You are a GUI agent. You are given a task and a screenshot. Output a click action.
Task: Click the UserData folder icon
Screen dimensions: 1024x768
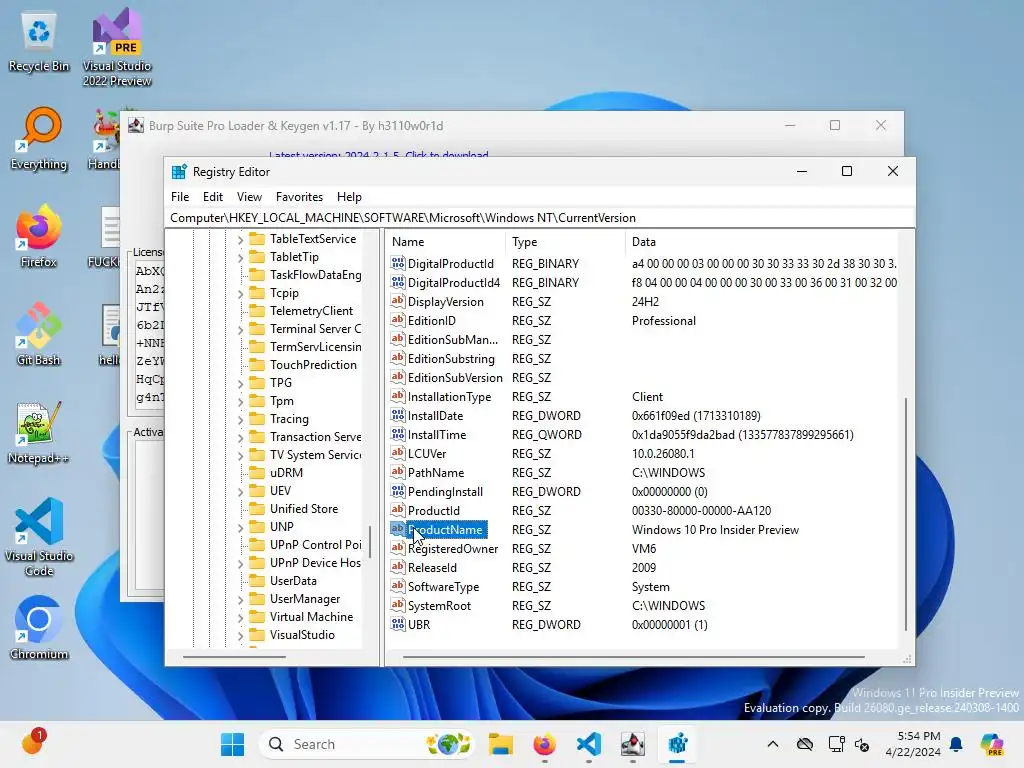click(x=258, y=581)
